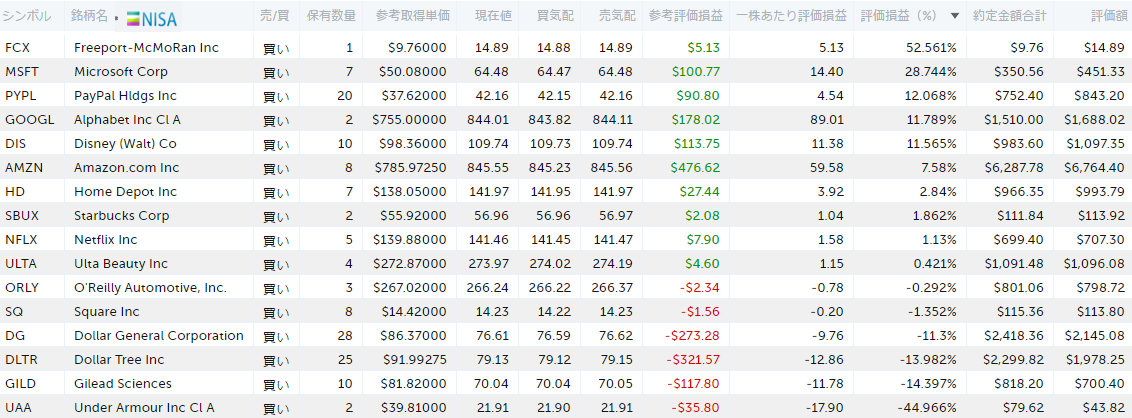This screenshot has height=418, width=1132.
Task: Click Freeport-McMoRan Inc name
Action: click(x=147, y=48)
